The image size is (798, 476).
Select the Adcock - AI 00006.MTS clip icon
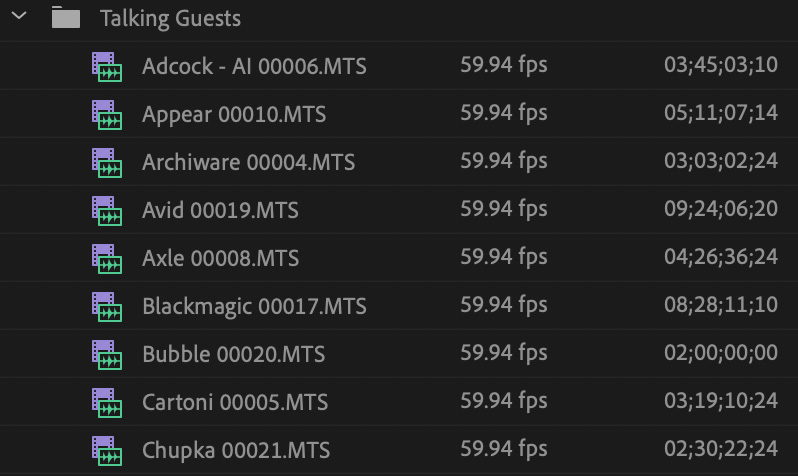107,66
